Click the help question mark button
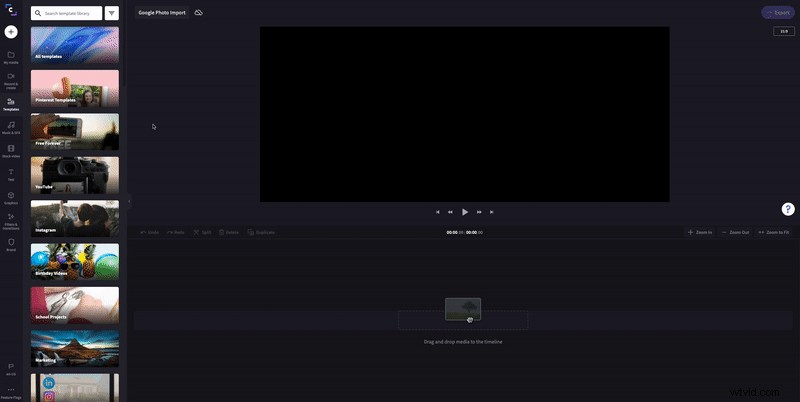 [x=788, y=209]
